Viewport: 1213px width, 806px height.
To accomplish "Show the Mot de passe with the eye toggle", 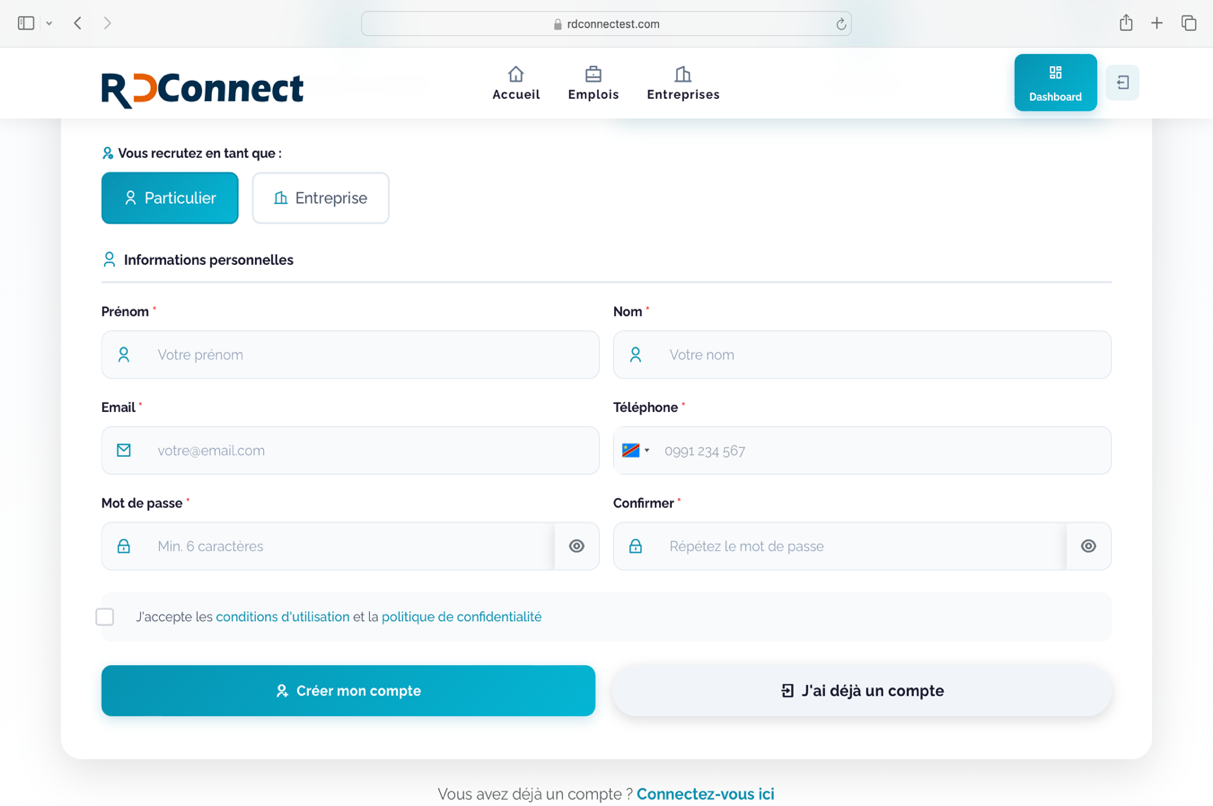I will 576,546.
